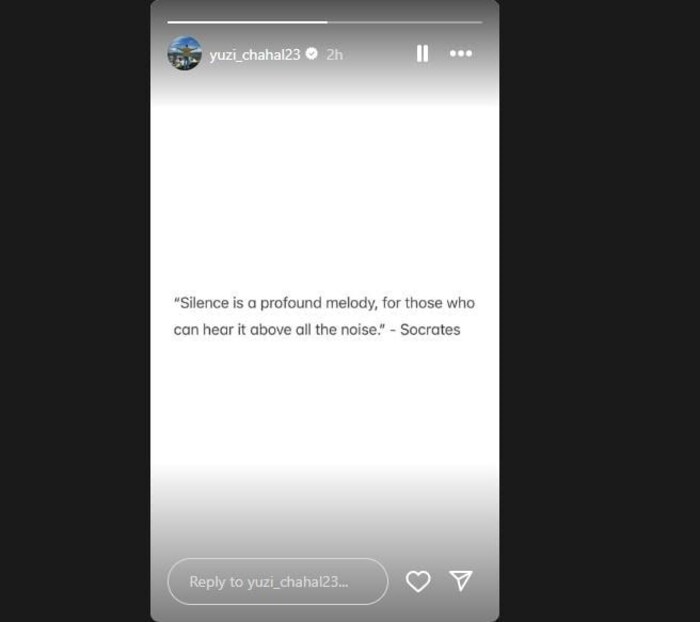Open yuzi_chahal23's profile picture

(184, 53)
